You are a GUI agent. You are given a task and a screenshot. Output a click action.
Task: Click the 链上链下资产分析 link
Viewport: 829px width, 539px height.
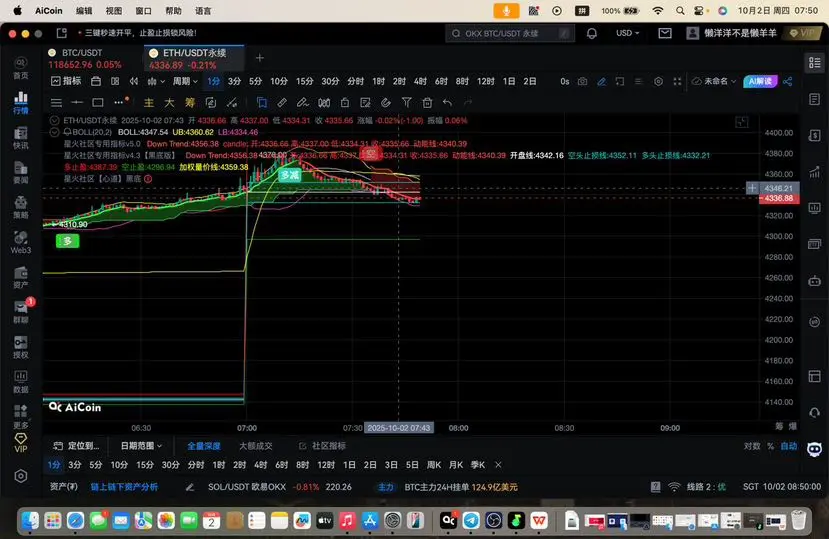[x=124, y=487]
